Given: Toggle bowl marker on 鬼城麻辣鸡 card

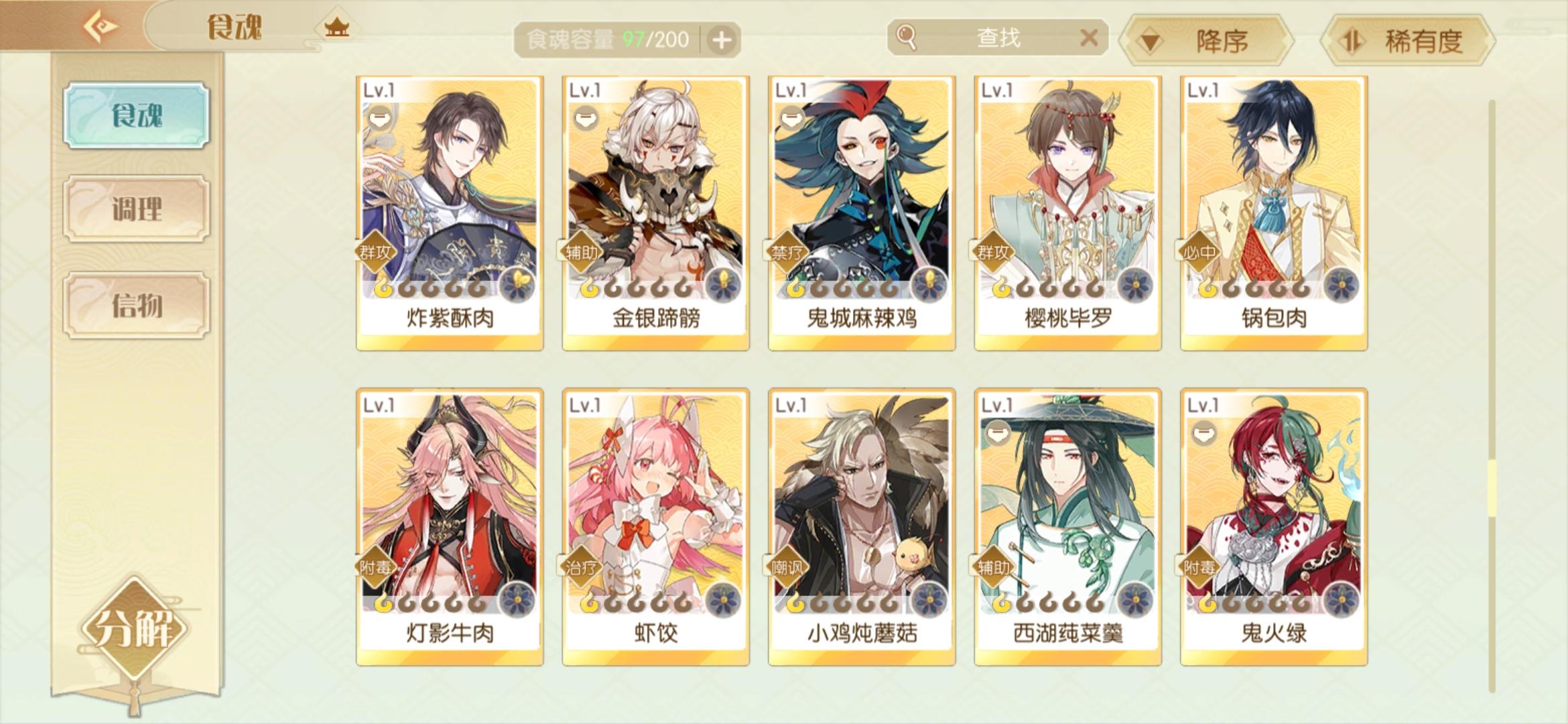Looking at the screenshot, I should [791, 119].
